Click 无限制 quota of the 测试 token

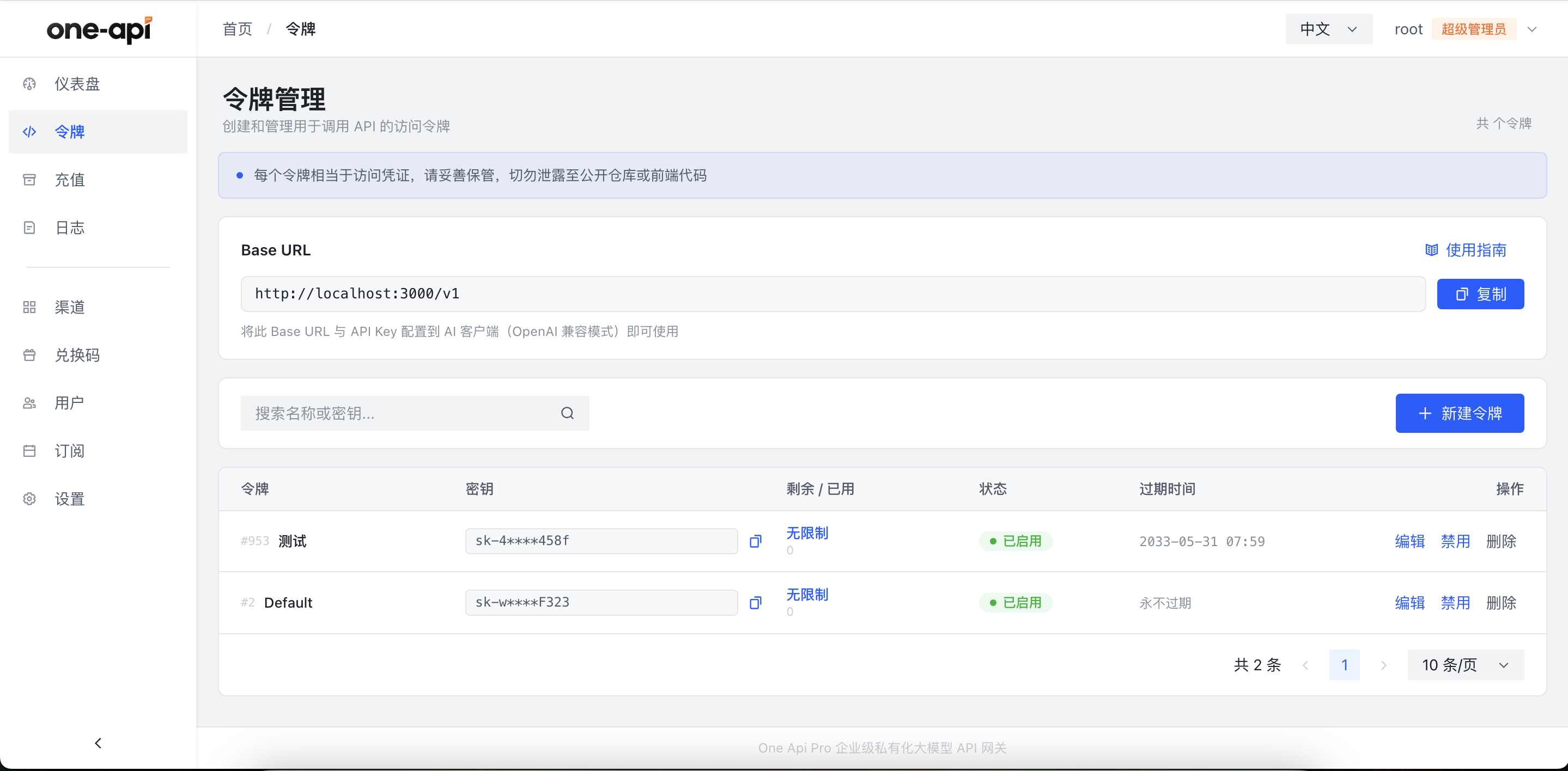[807, 533]
